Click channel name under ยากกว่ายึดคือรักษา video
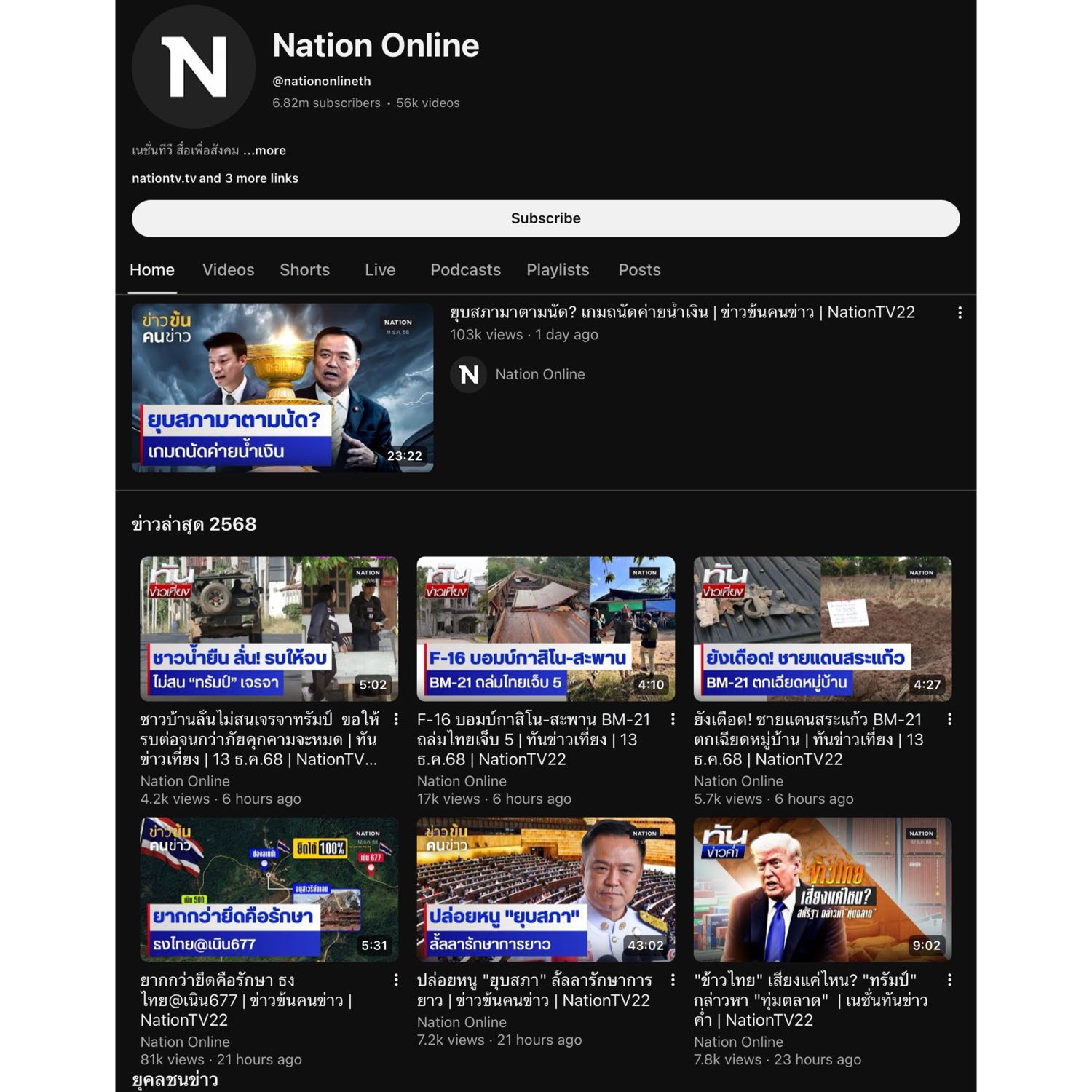Viewport: 1092px width, 1092px height. pos(185,1042)
